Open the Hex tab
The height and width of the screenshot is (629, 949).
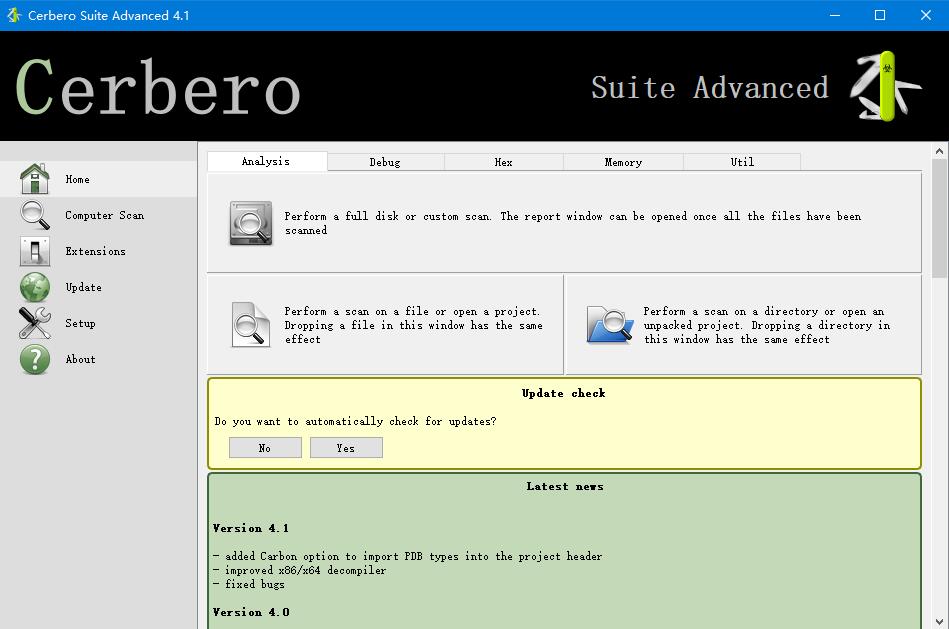[x=504, y=162]
